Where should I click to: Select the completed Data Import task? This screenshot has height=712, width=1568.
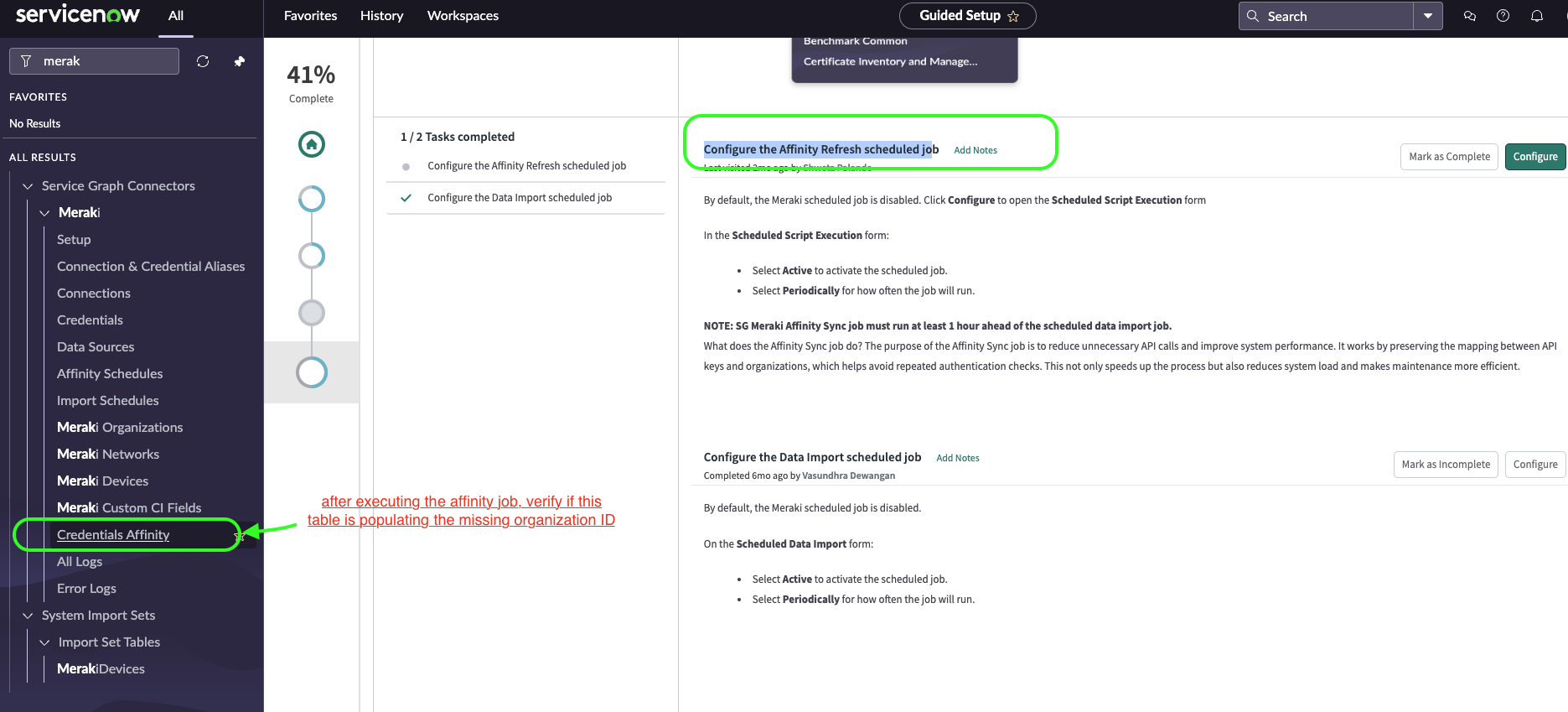pyautogui.click(x=520, y=198)
